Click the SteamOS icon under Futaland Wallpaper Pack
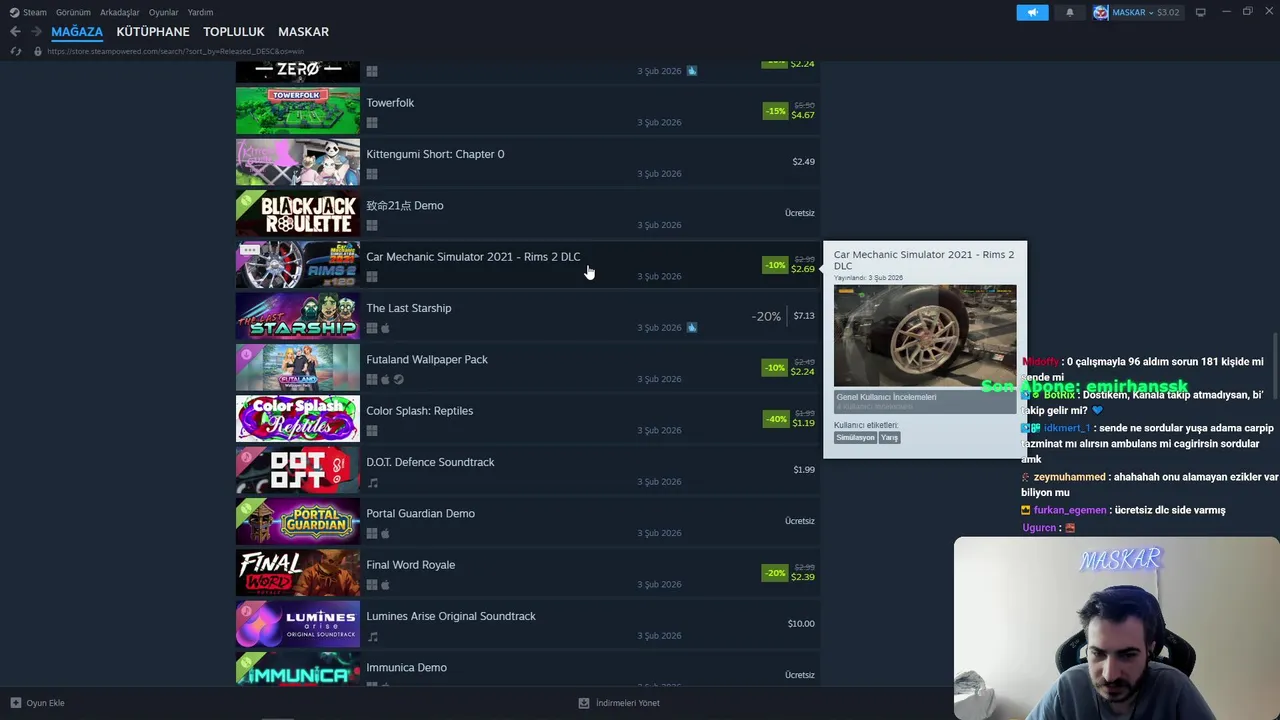 coord(398,379)
